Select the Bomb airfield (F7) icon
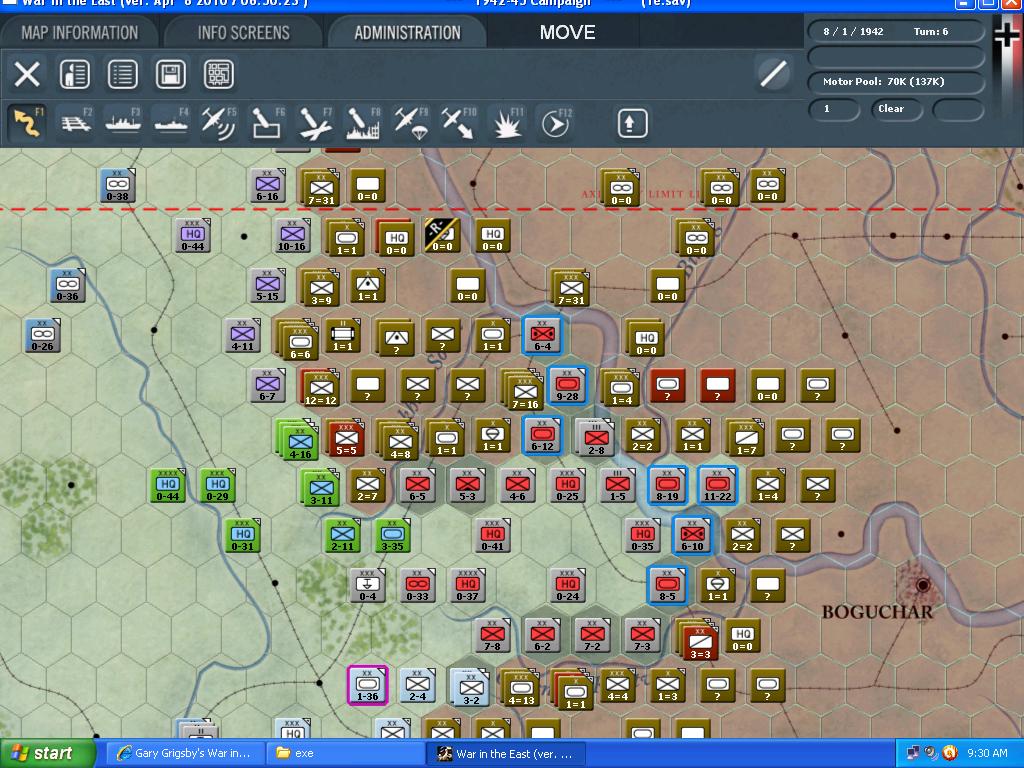This screenshot has height=768, width=1024. (315, 122)
